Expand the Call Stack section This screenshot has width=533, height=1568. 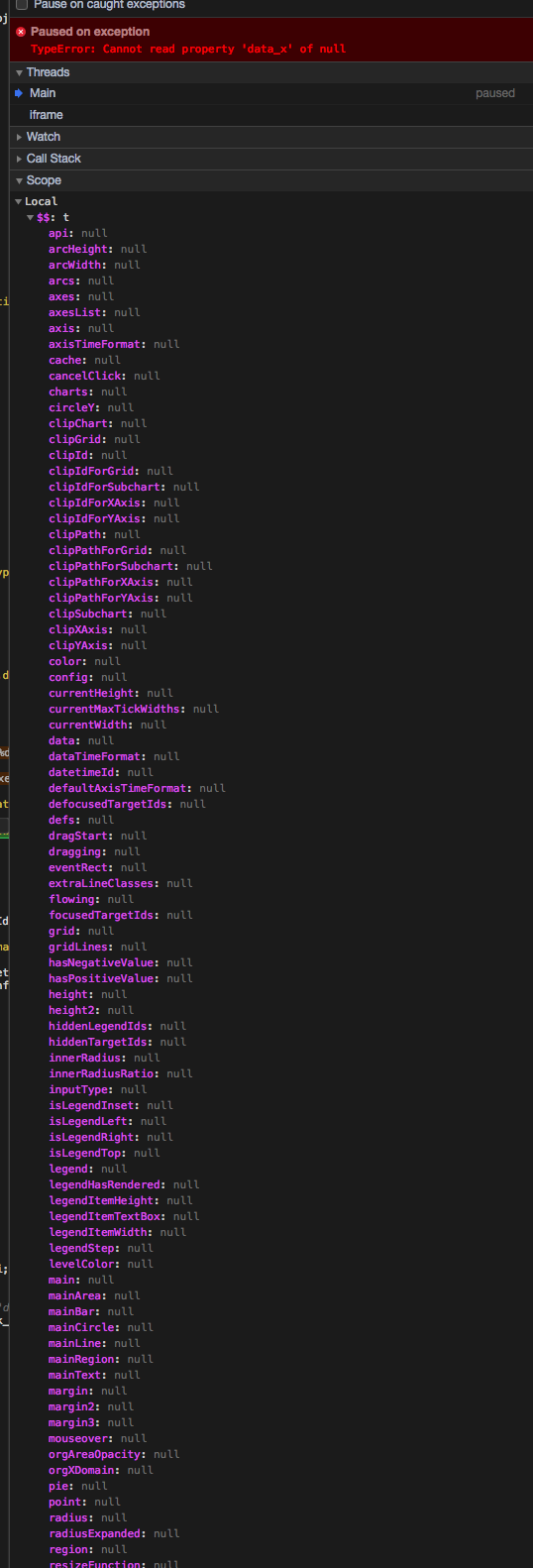20,159
